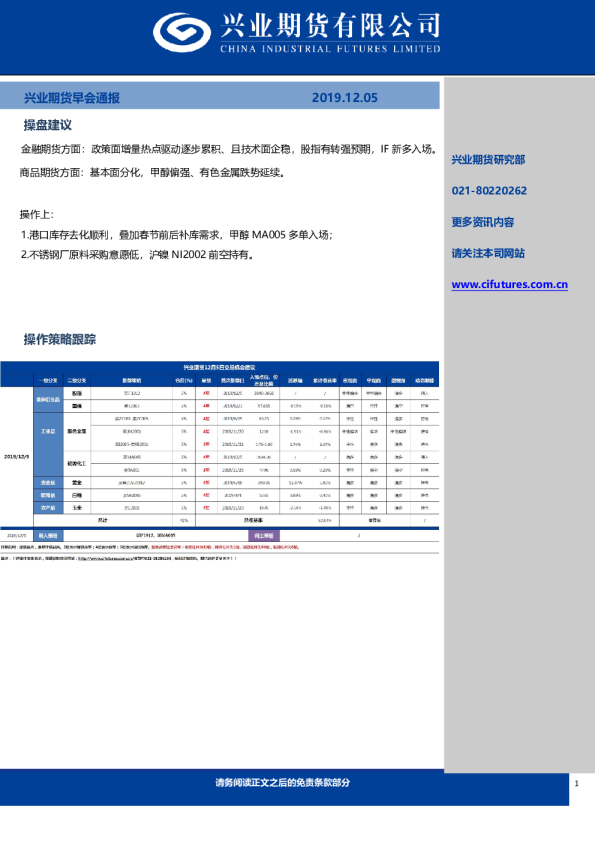This screenshot has height=842, width=595.
Task: Click the 一级分类 column header
Action: pos(48,380)
